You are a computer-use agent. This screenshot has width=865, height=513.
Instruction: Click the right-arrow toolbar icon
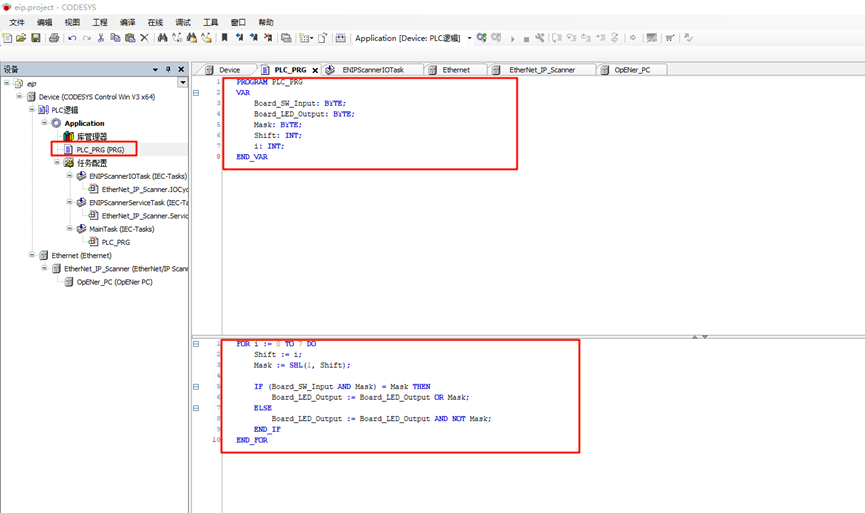[633, 38]
